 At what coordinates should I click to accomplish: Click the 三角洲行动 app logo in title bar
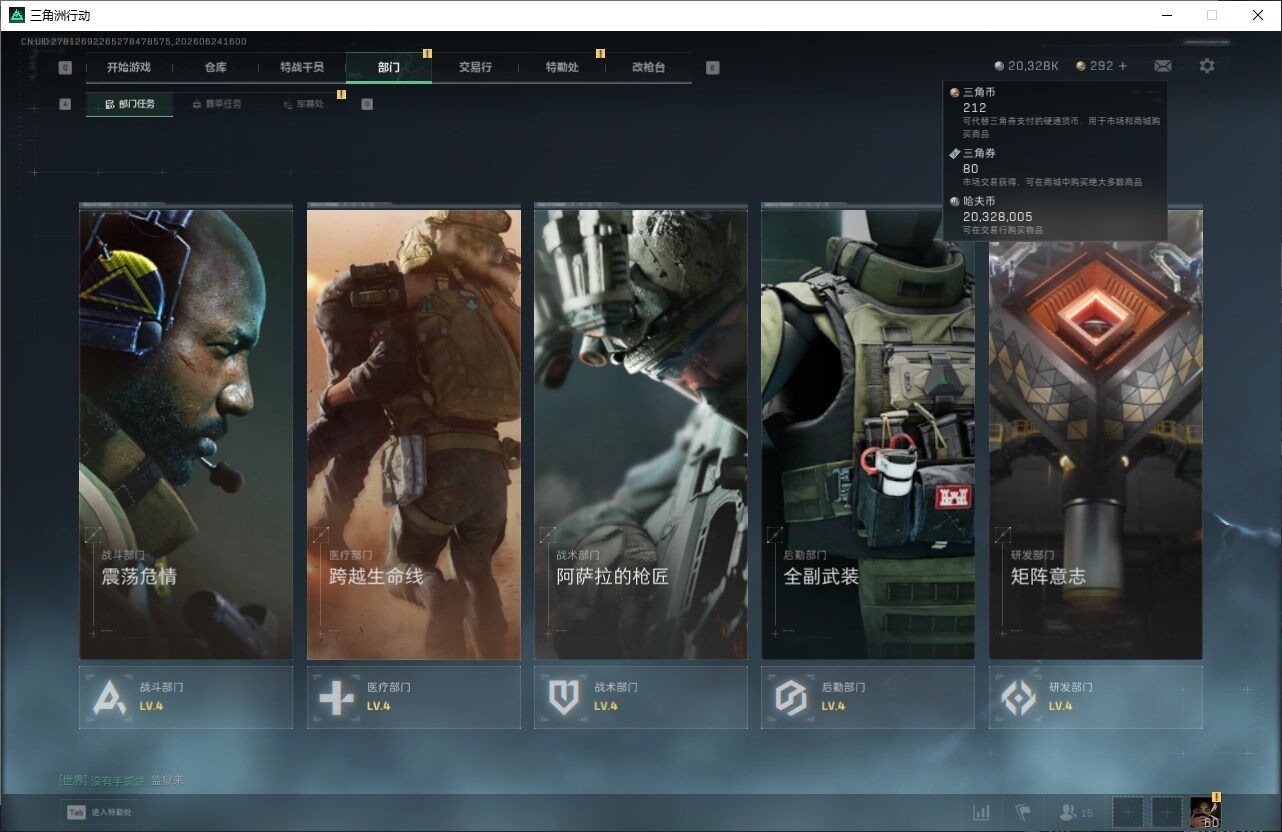point(17,15)
